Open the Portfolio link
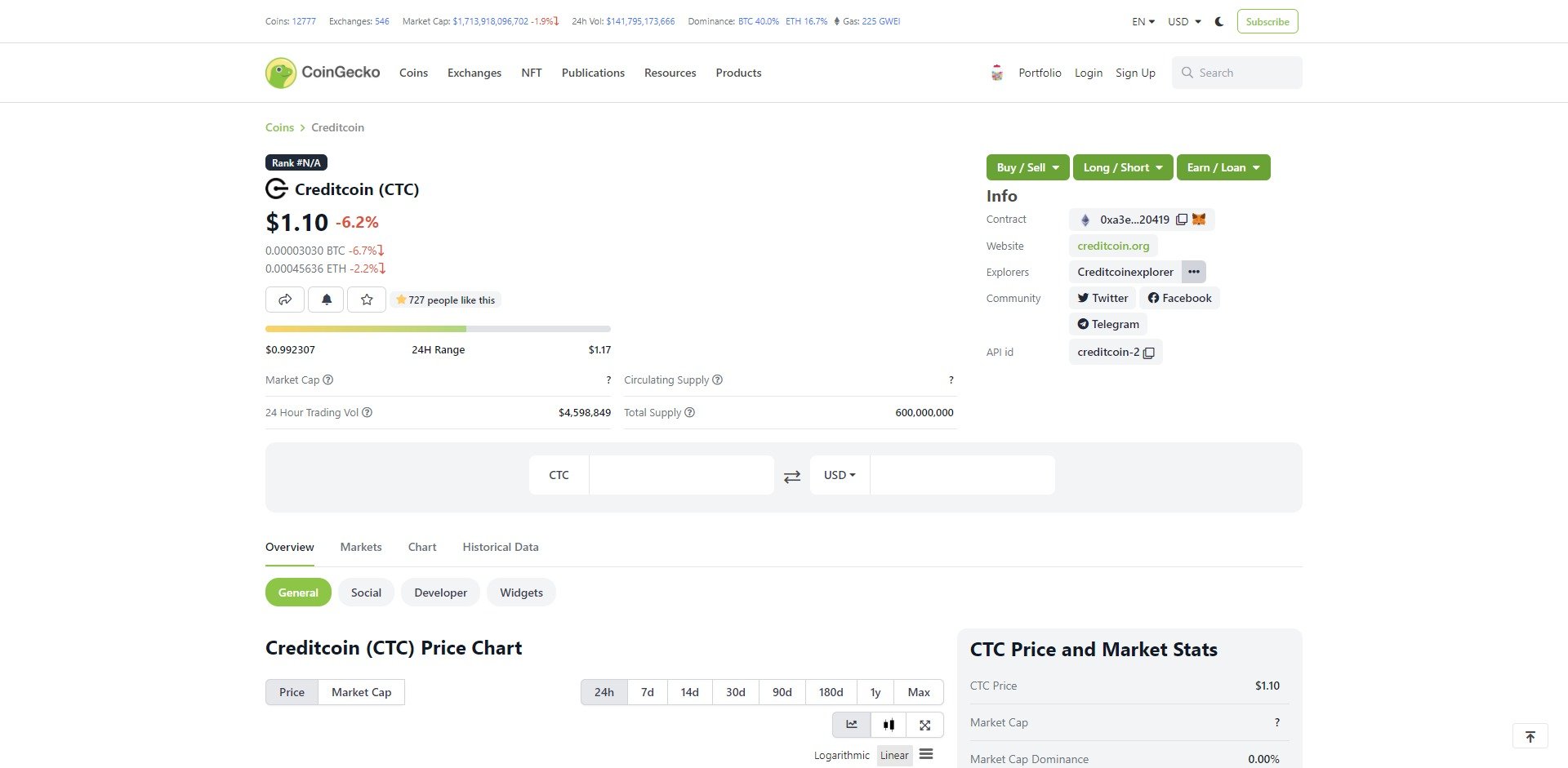1568x768 pixels. [1040, 73]
